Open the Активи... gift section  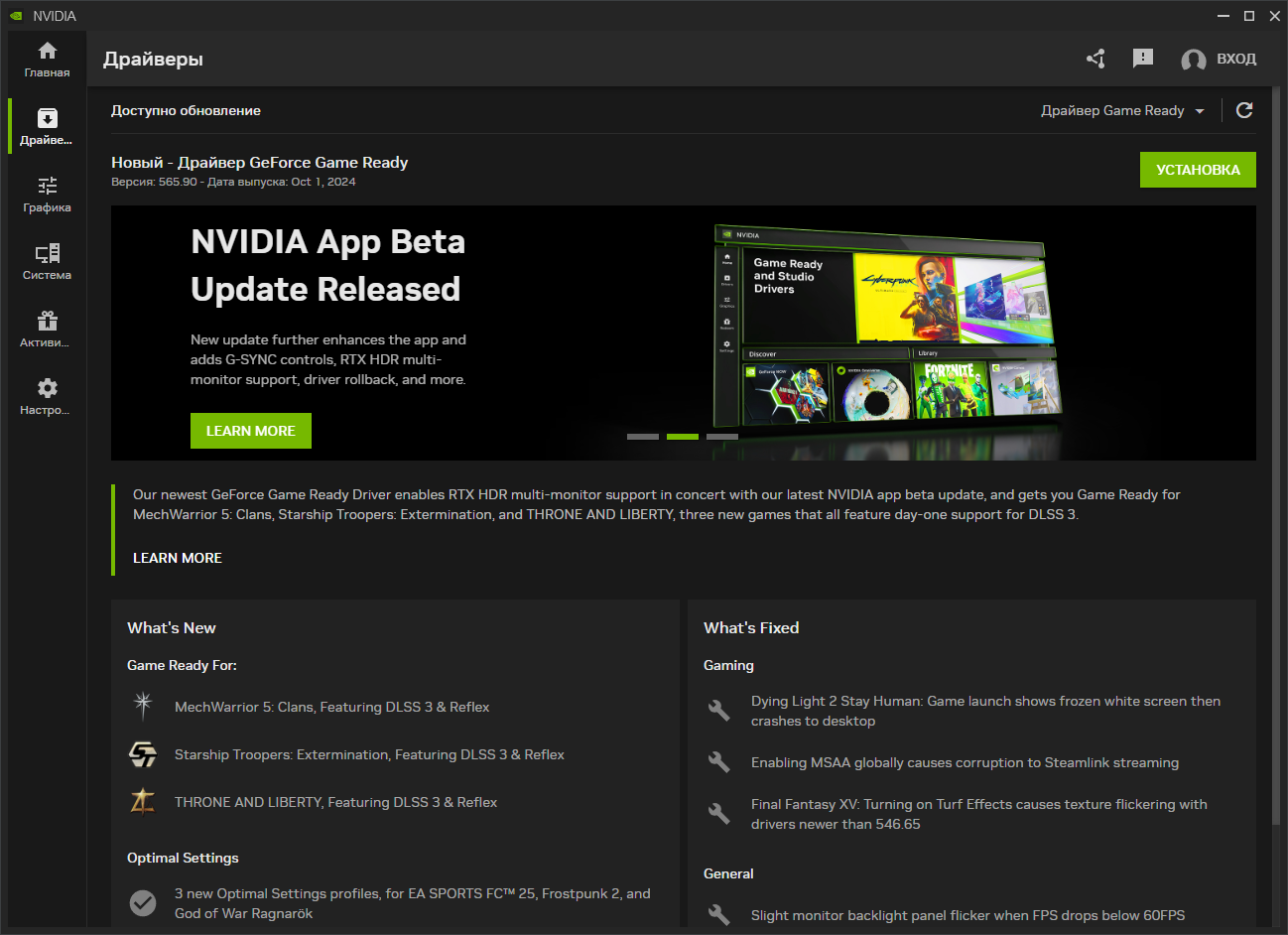[47, 330]
